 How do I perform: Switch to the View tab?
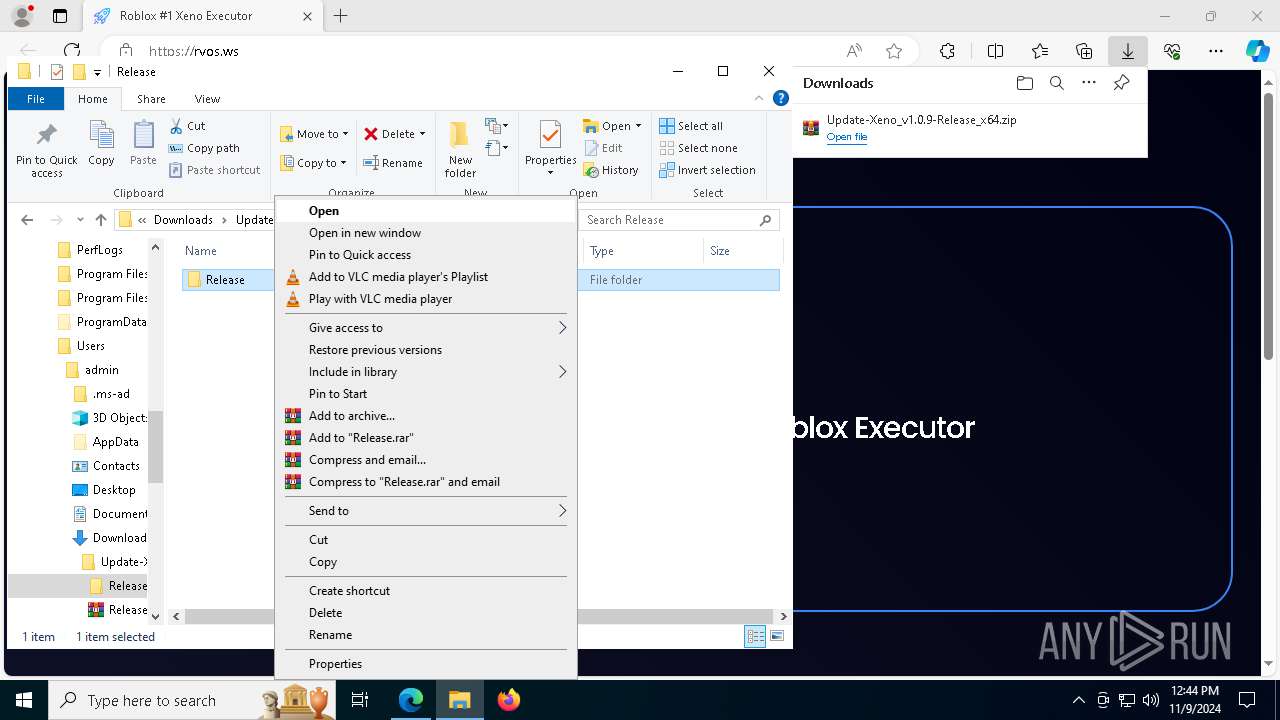207,99
